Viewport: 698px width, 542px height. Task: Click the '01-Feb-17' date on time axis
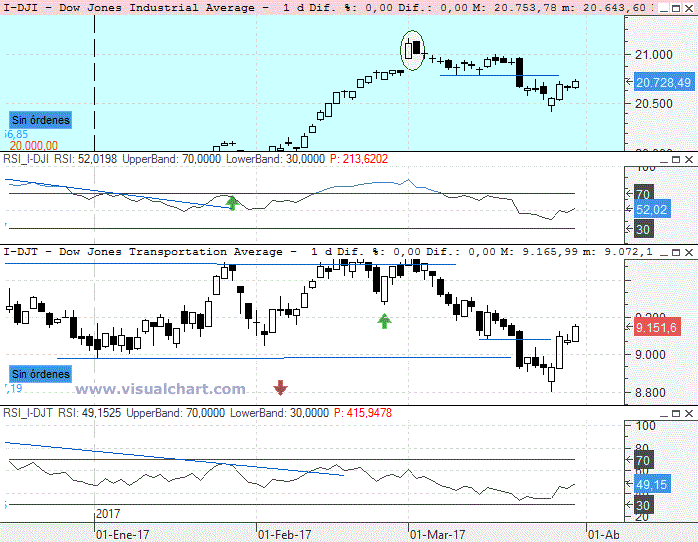coord(284,534)
